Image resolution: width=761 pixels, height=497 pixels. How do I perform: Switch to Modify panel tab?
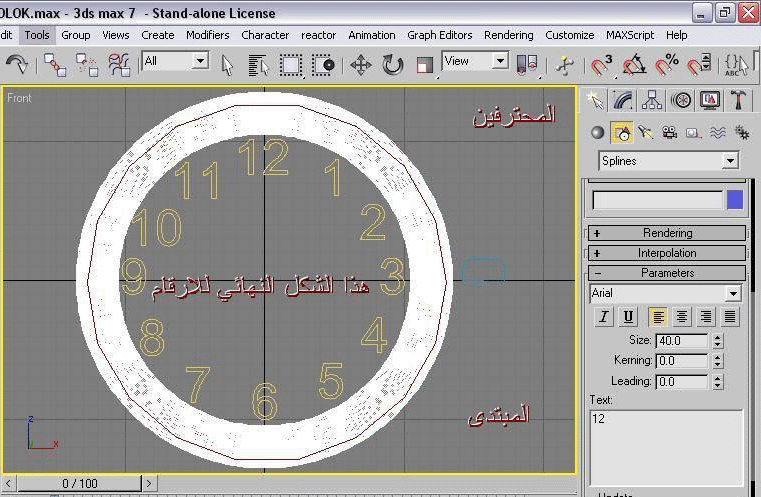[623, 100]
